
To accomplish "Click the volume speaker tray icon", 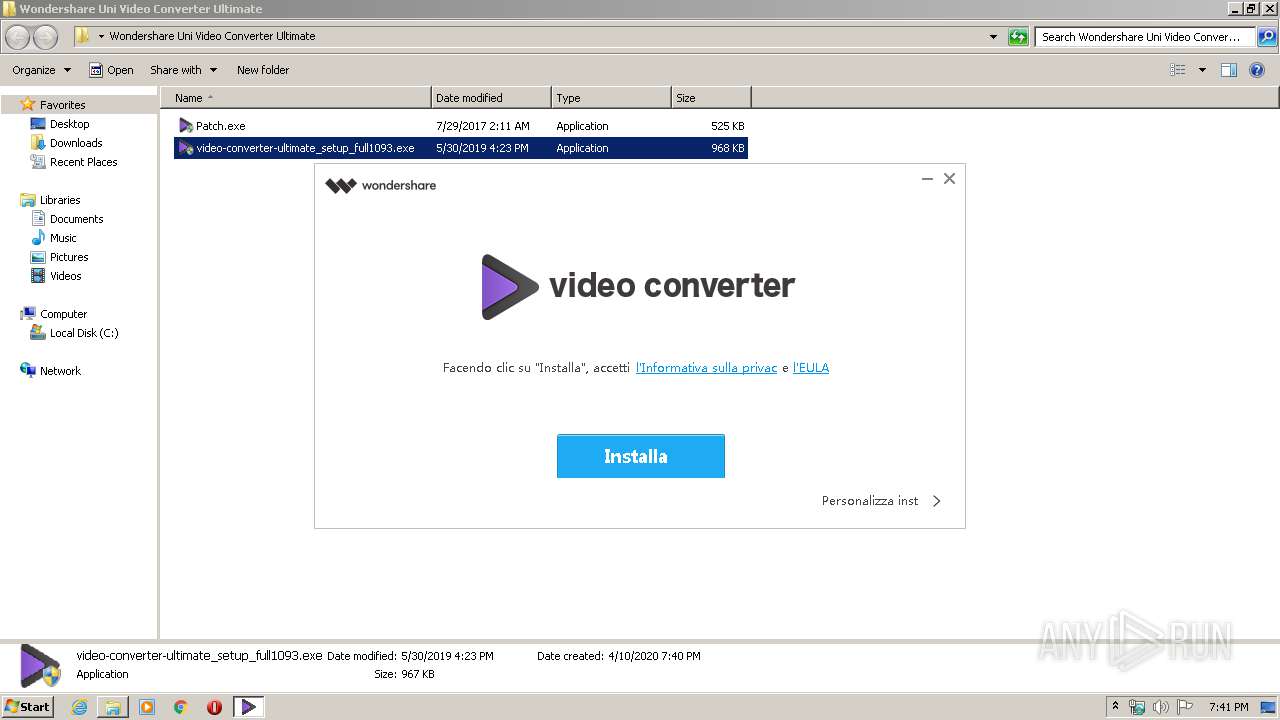I will pyautogui.click(x=1161, y=707).
